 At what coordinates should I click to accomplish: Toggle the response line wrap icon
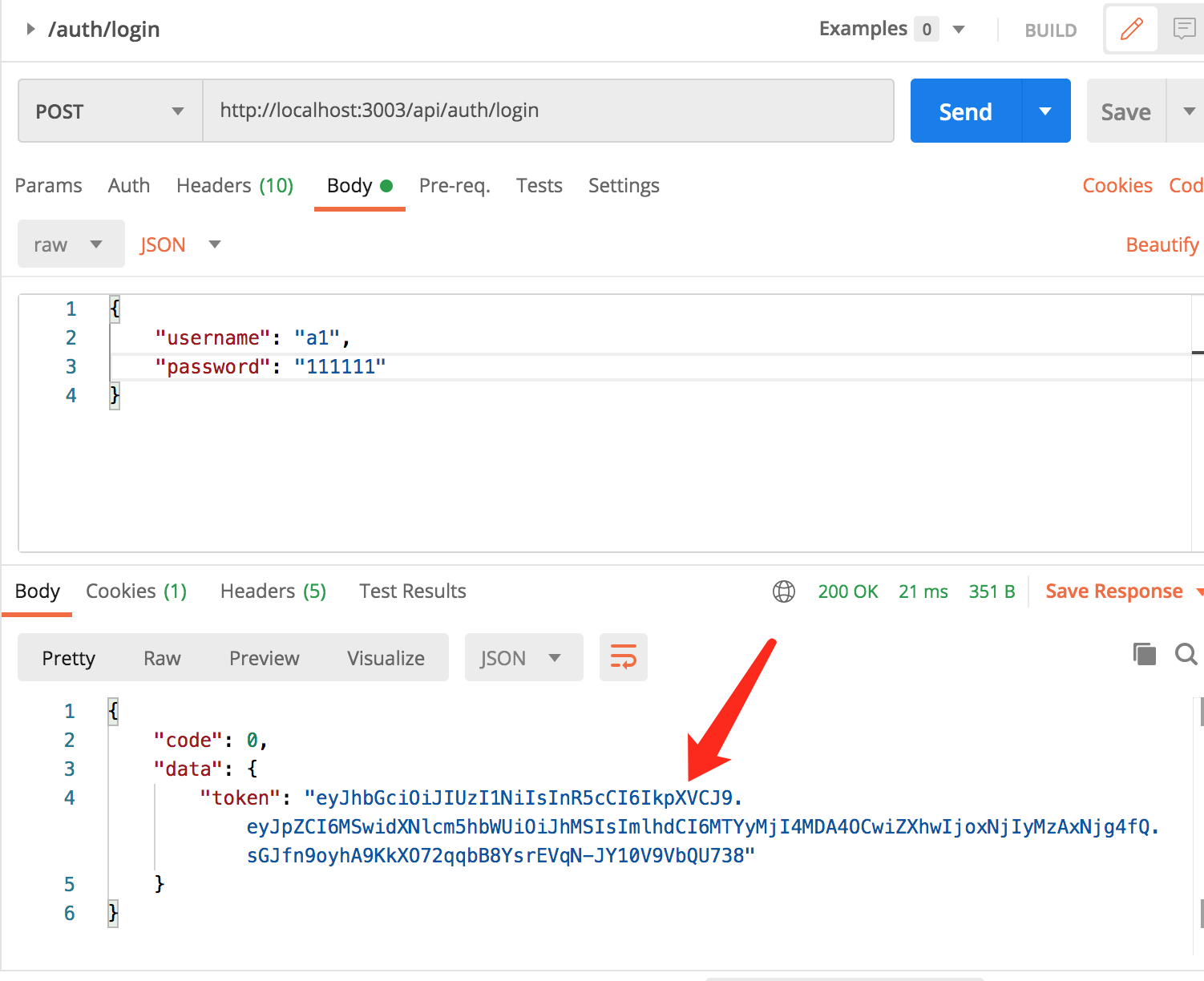click(624, 657)
